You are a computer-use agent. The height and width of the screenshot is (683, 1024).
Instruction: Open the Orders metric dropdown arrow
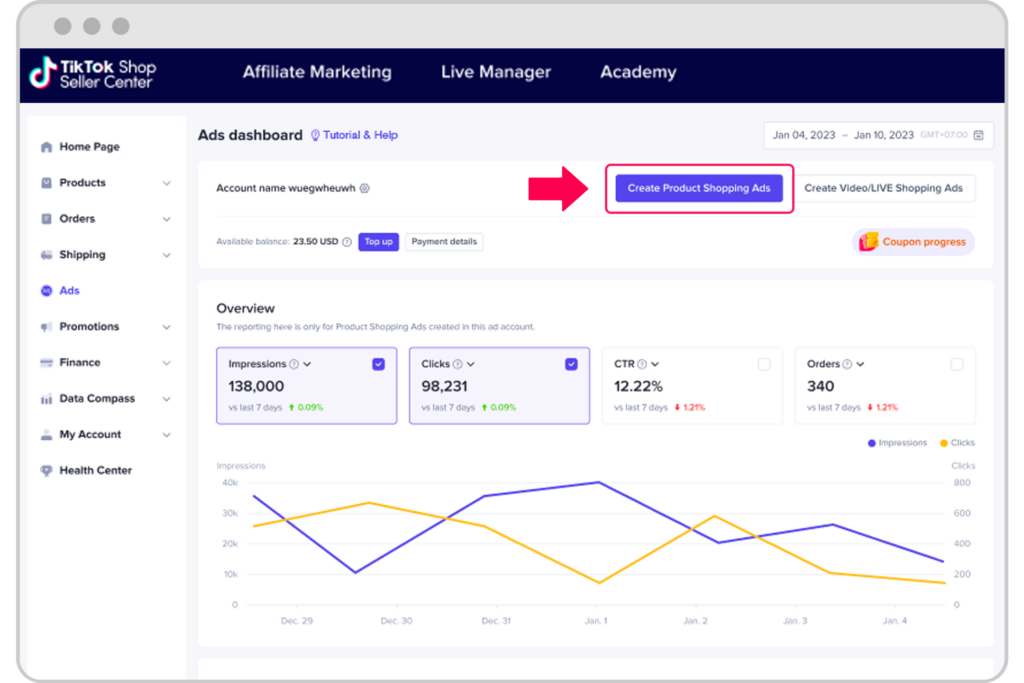[860, 365]
